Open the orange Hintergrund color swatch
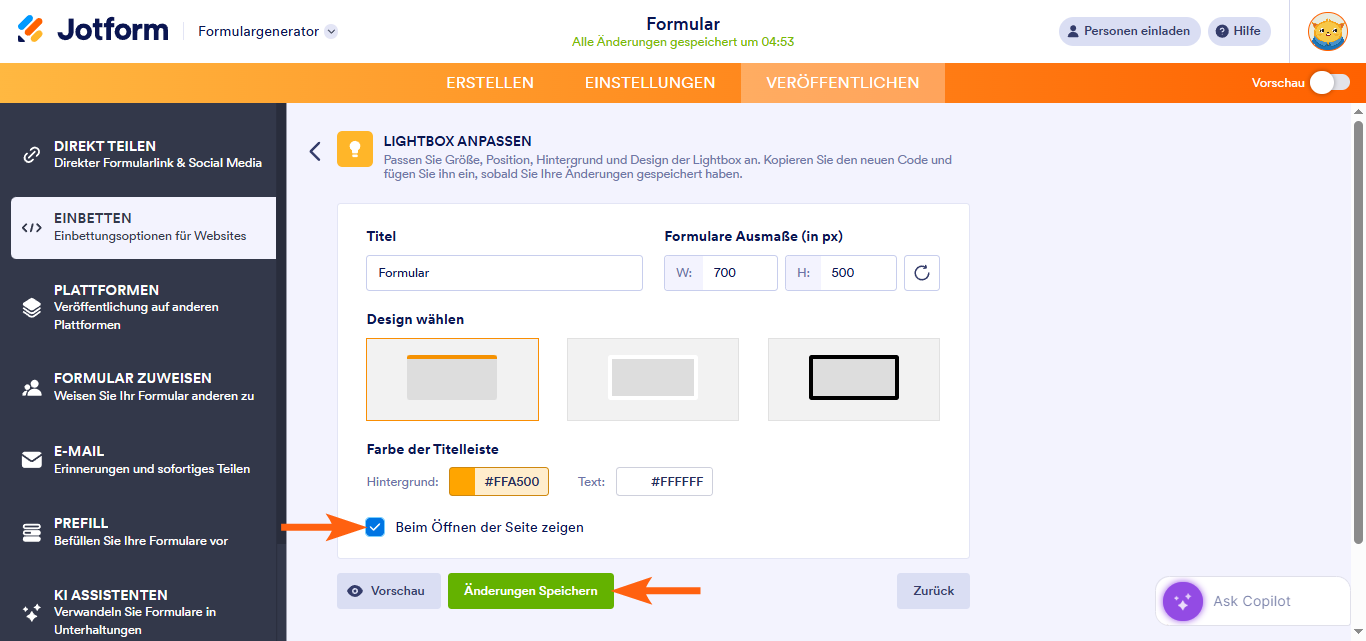This screenshot has width=1366, height=641. (x=464, y=481)
